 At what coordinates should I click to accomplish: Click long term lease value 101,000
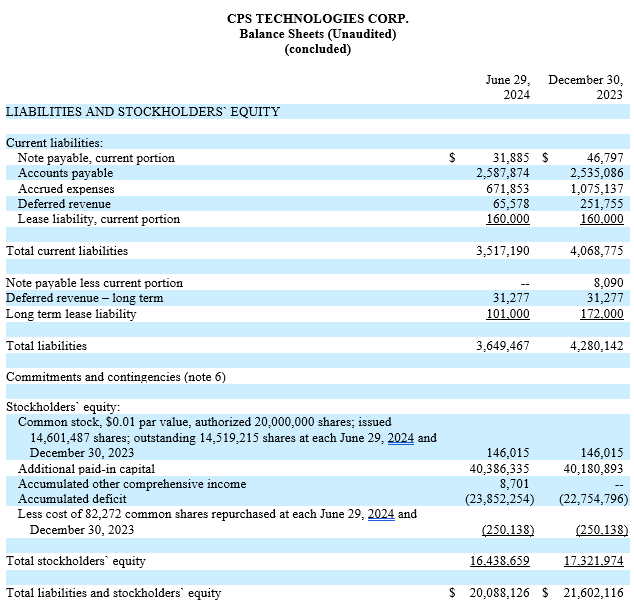click(x=507, y=314)
